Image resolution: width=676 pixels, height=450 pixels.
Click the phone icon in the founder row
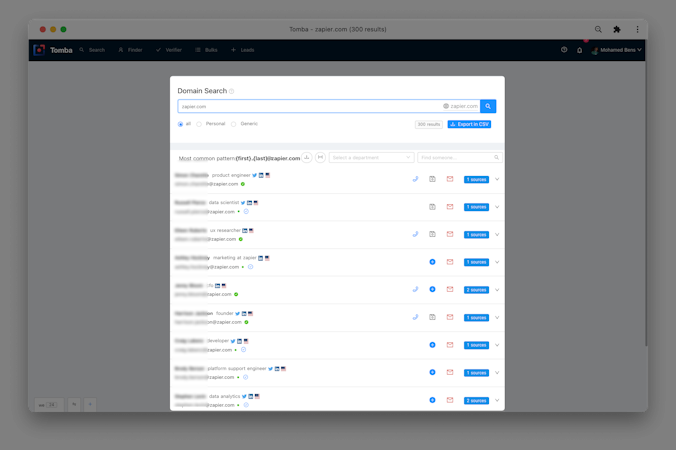pyautogui.click(x=415, y=317)
